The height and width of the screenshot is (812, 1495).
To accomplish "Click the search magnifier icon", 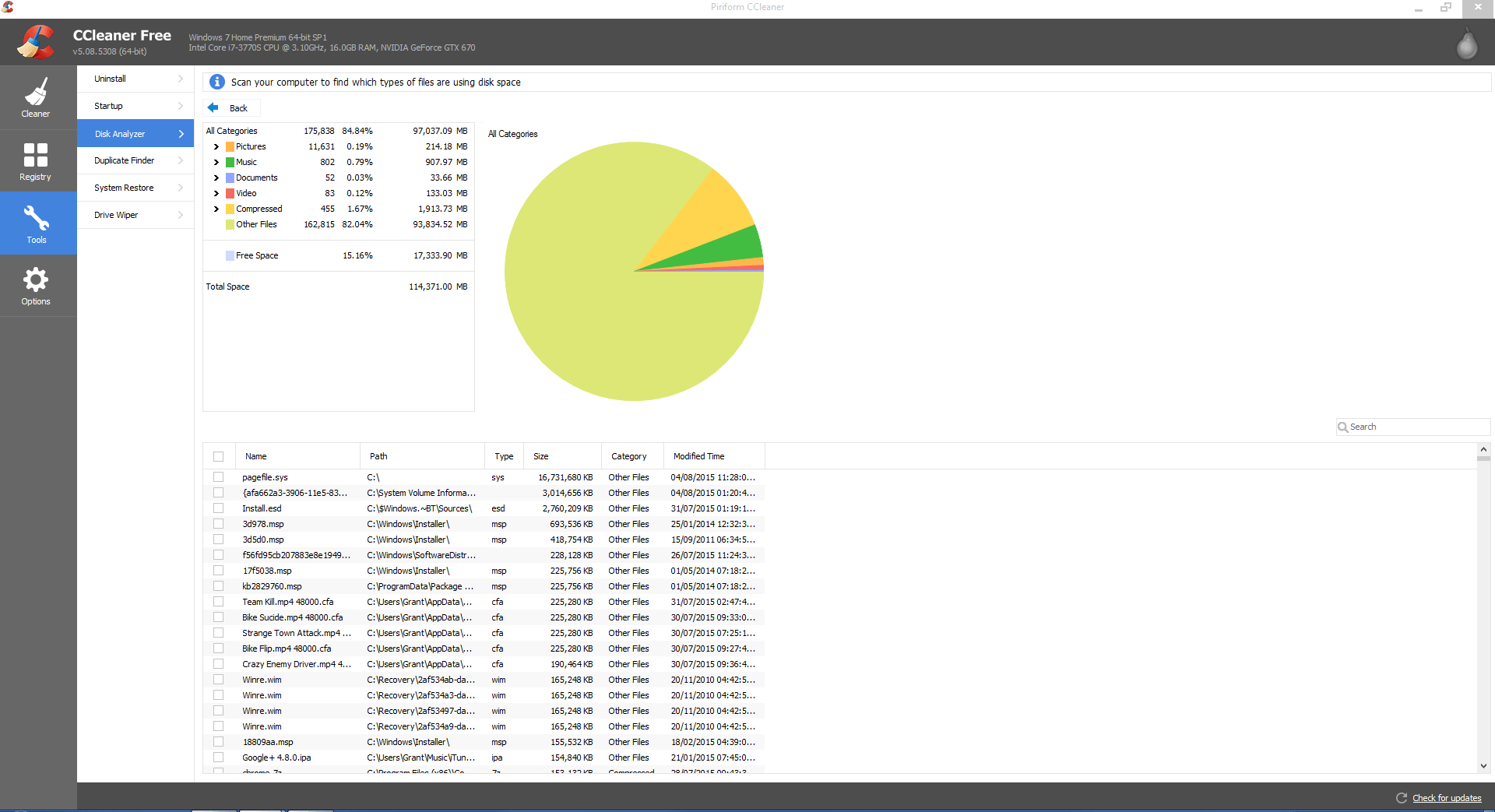I will [x=1343, y=427].
